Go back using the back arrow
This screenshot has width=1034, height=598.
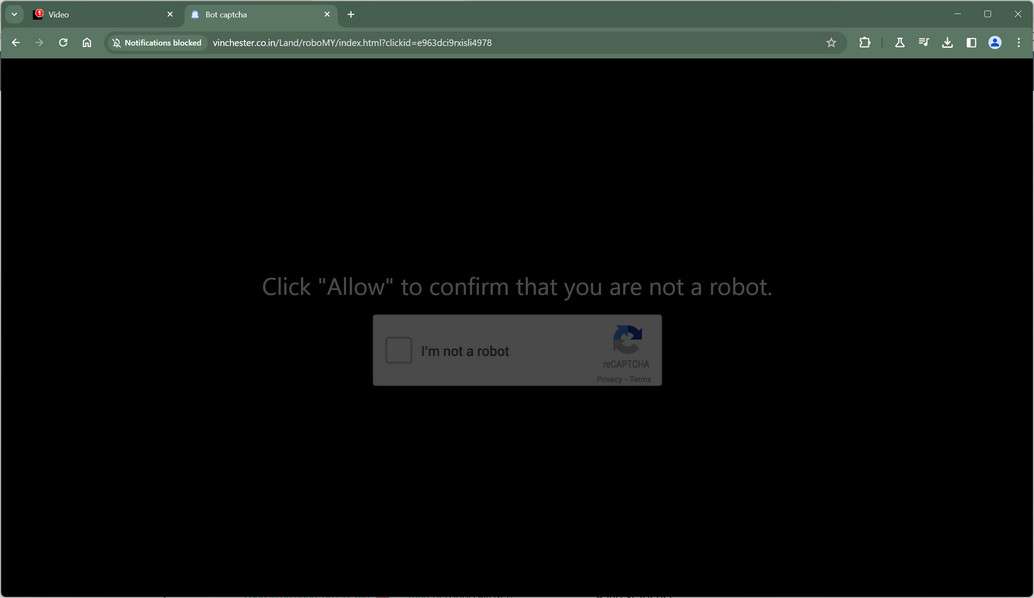tap(15, 42)
